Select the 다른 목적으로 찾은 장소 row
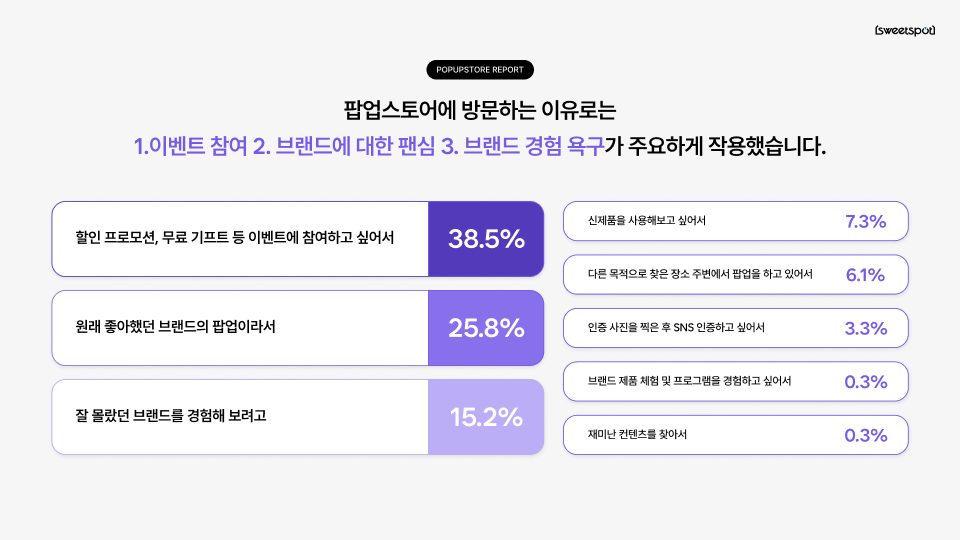The image size is (960, 540). point(700,275)
